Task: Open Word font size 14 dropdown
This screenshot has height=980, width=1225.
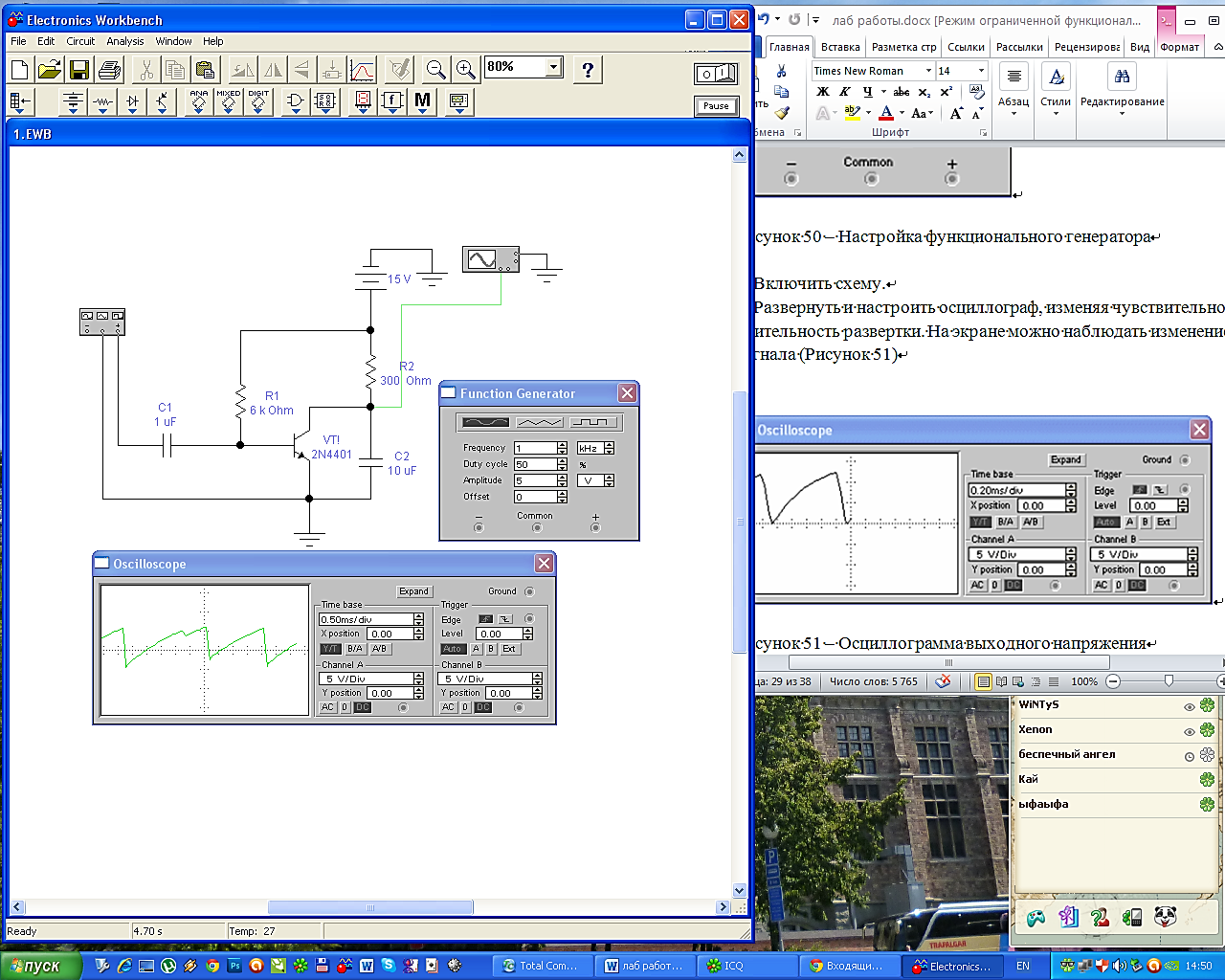Action: [981, 71]
